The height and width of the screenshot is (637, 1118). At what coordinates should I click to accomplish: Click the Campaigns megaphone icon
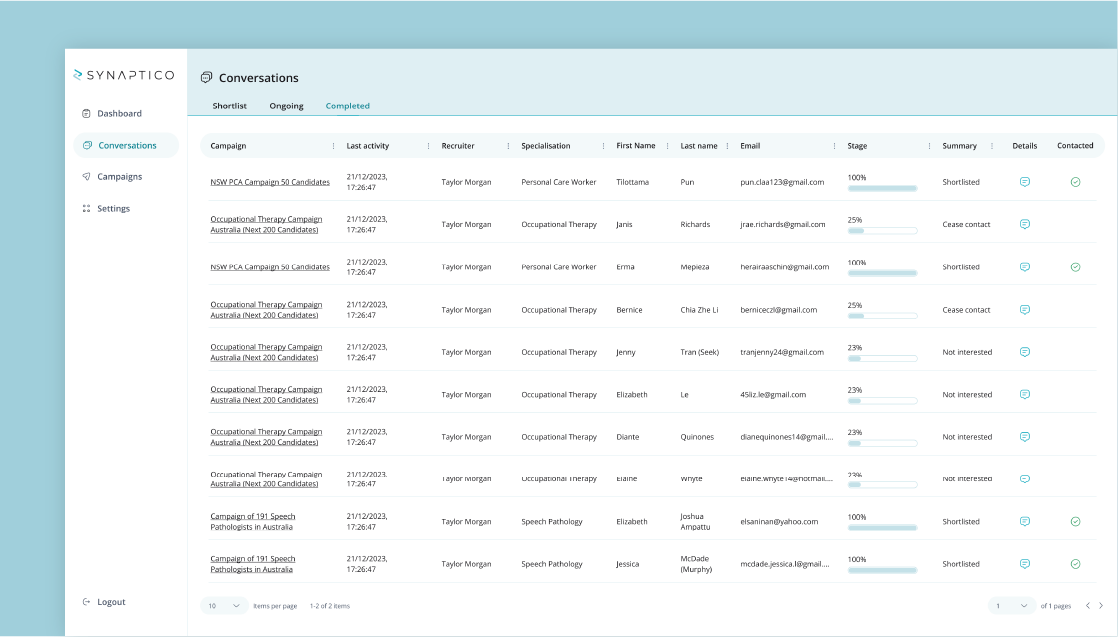pyautogui.click(x=86, y=176)
